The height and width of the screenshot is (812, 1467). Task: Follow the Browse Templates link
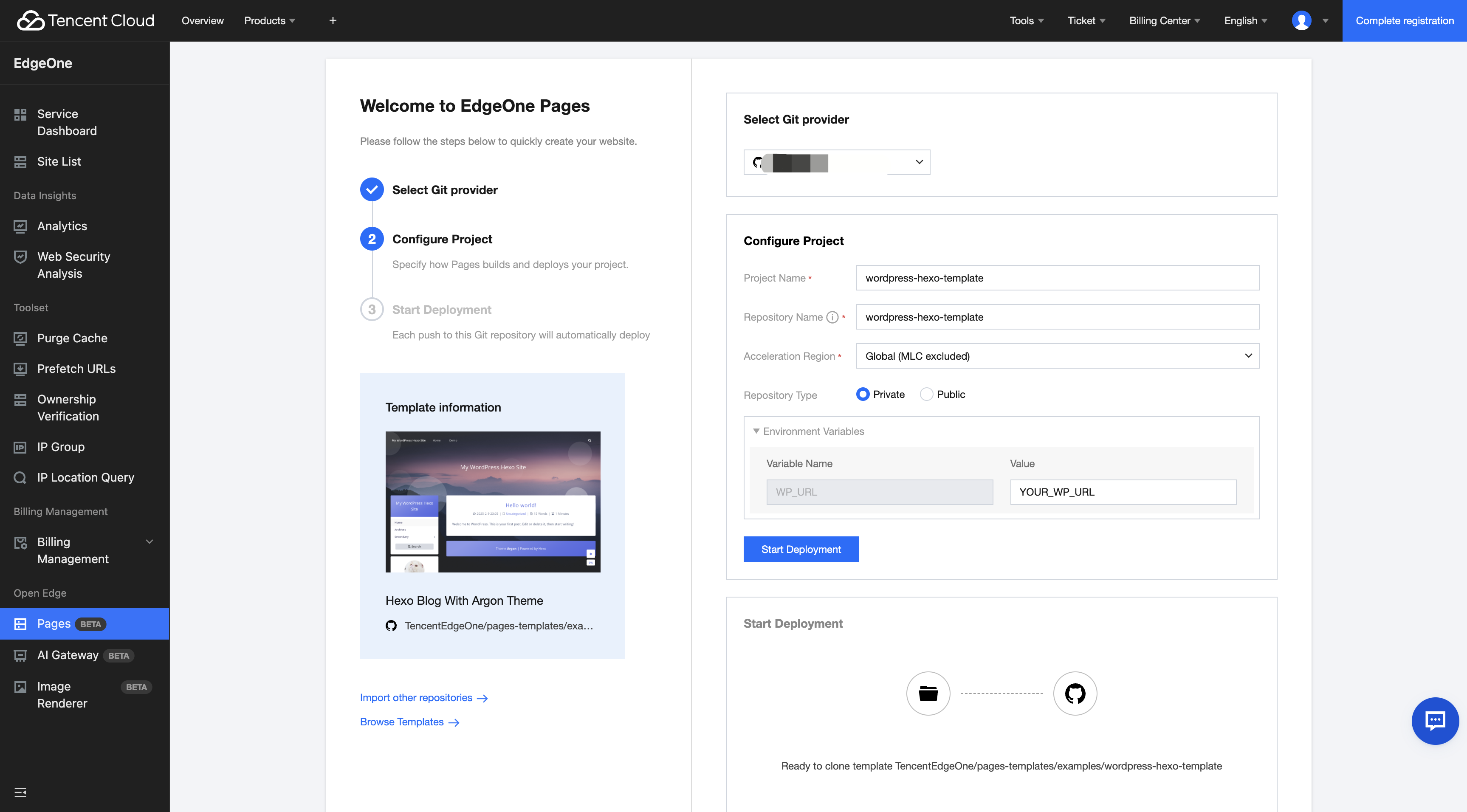(409, 722)
